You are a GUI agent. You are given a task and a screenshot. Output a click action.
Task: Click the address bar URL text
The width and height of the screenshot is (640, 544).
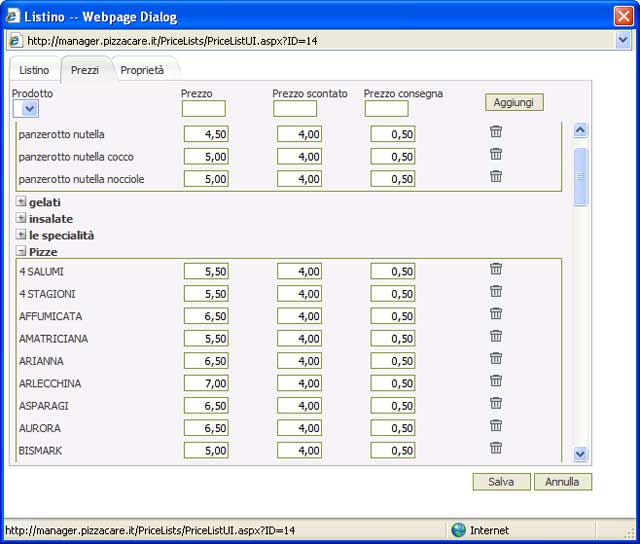172,41
